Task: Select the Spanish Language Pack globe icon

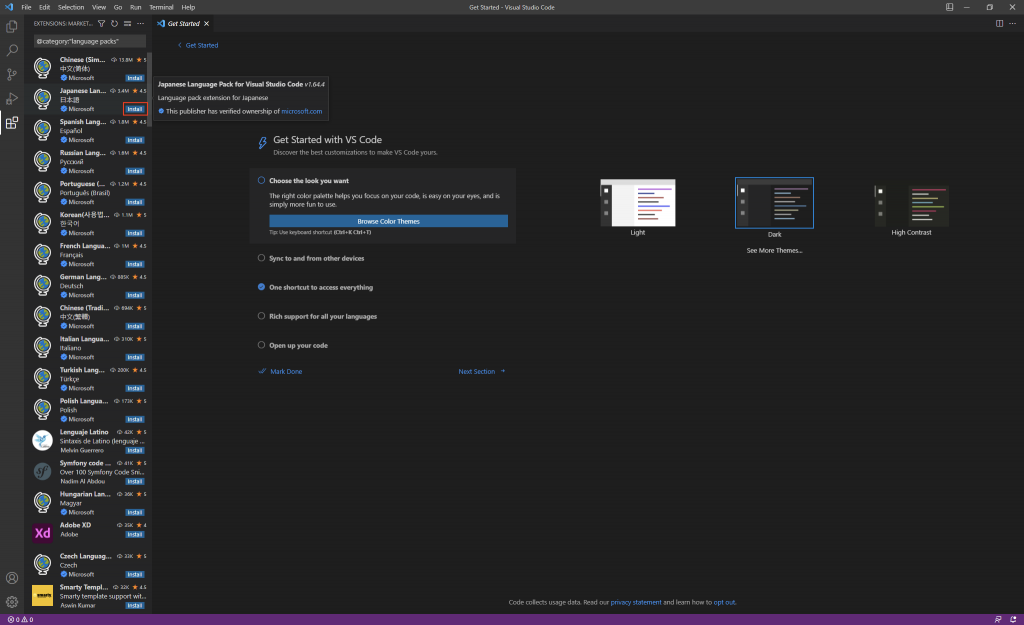Action: pyautogui.click(x=42, y=130)
